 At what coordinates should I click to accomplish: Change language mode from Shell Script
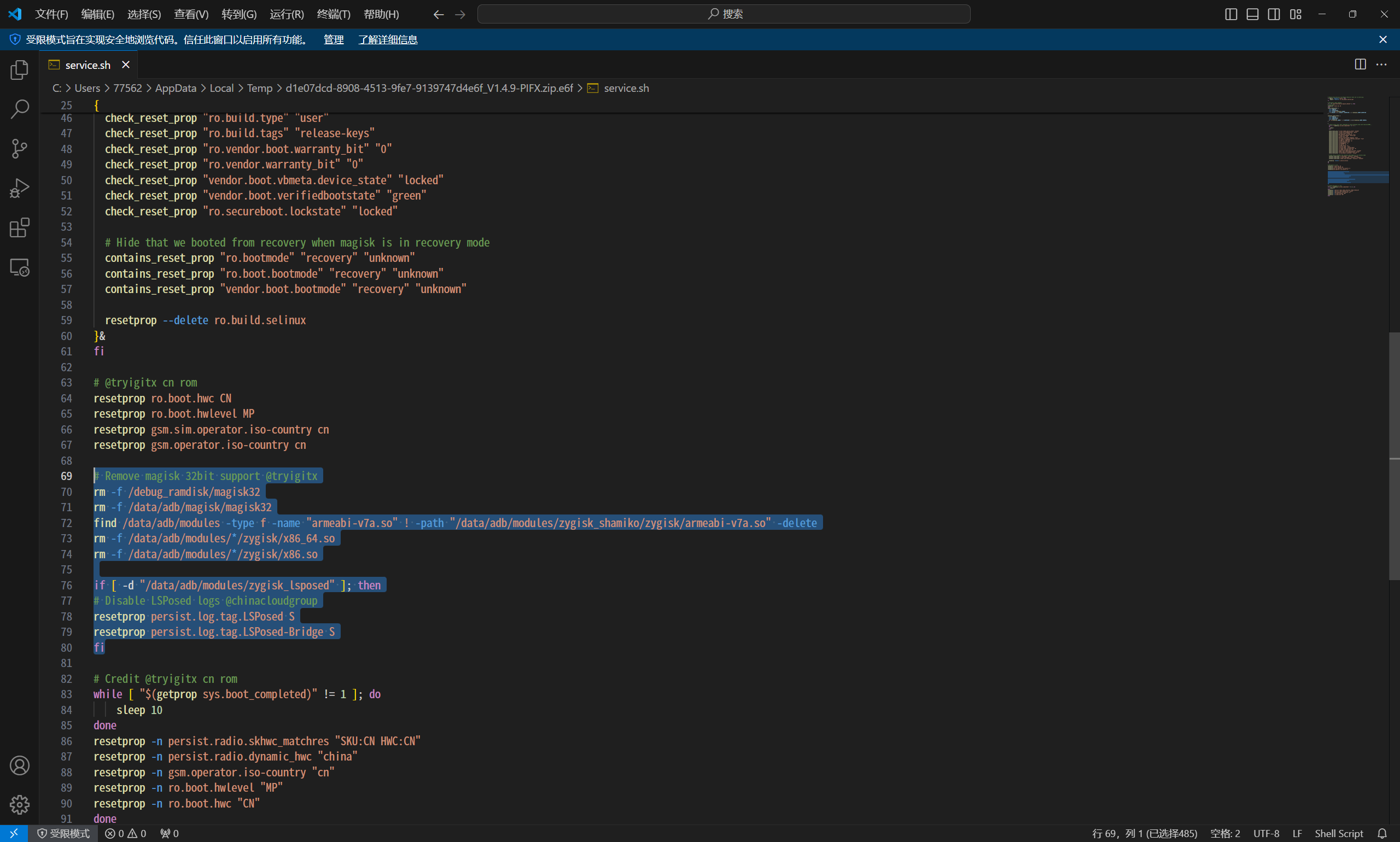(1339, 833)
